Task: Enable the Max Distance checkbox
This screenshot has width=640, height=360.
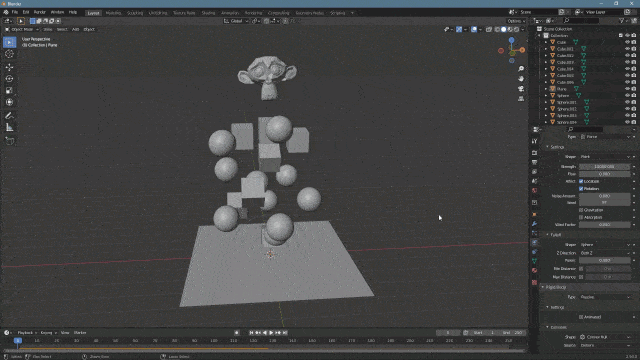Action: (581, 277)
